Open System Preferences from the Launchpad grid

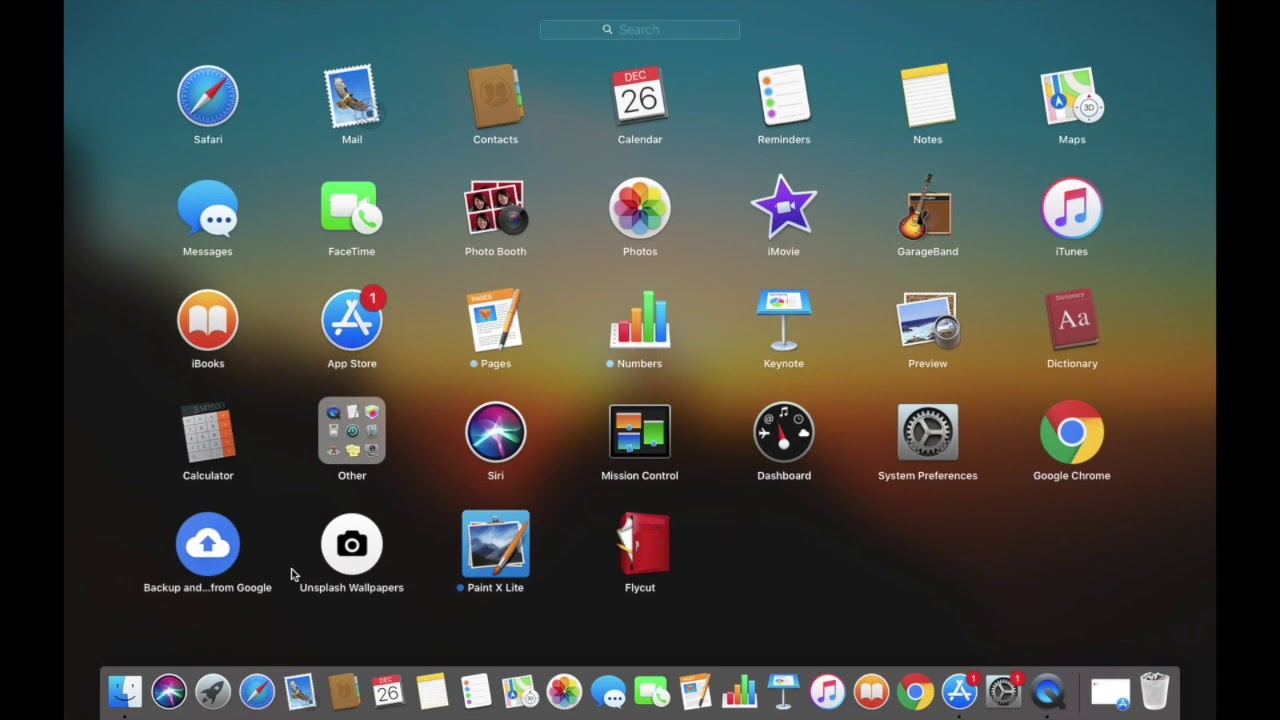click(x=928, y=432)
